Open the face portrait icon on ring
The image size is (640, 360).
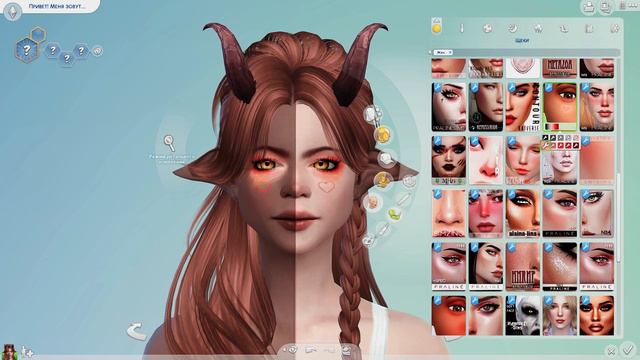pyautogui.click(x=372, y=202)
